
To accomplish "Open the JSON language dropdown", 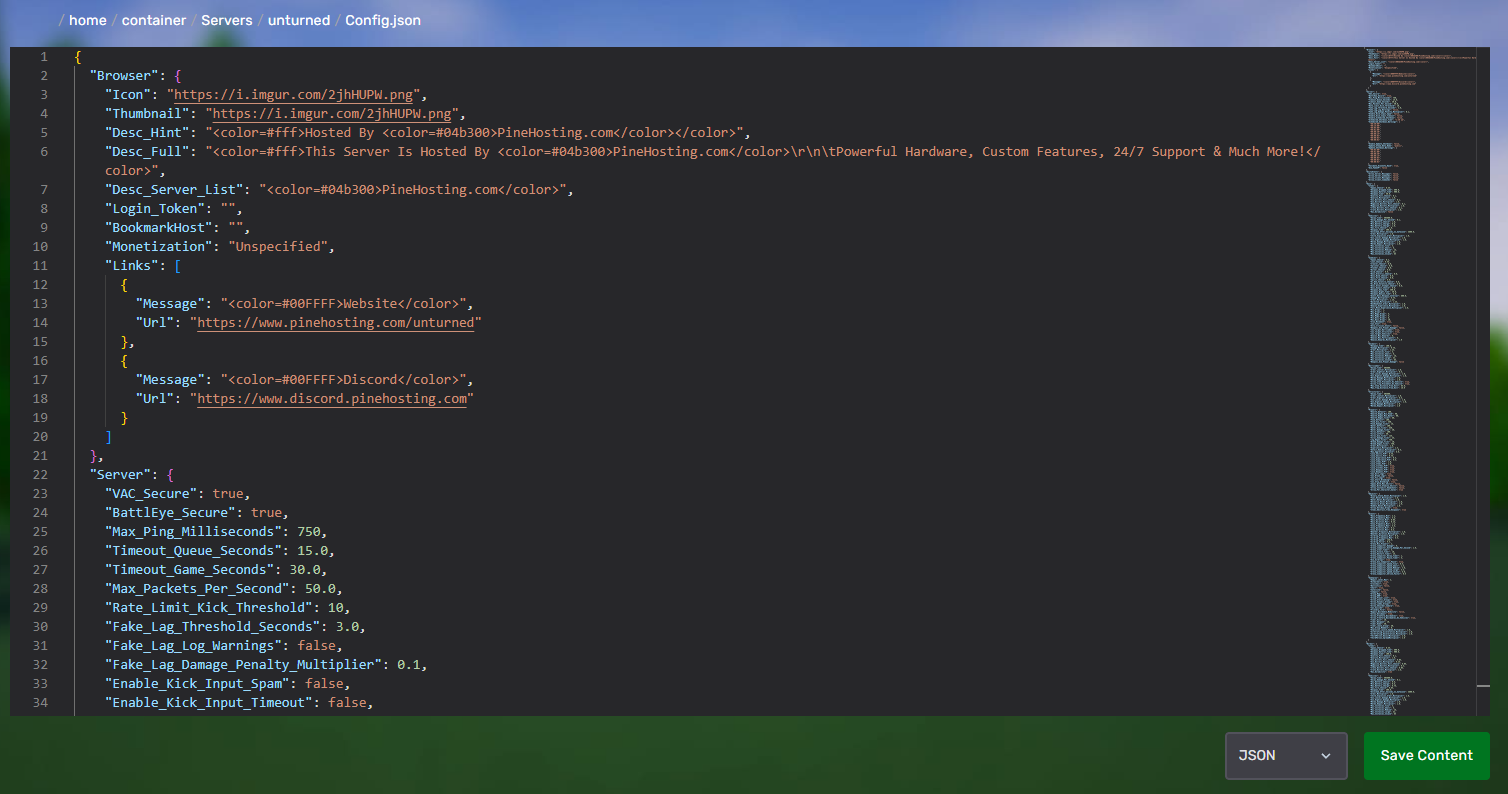I will pyautogui.click(x=1285, y=756).
